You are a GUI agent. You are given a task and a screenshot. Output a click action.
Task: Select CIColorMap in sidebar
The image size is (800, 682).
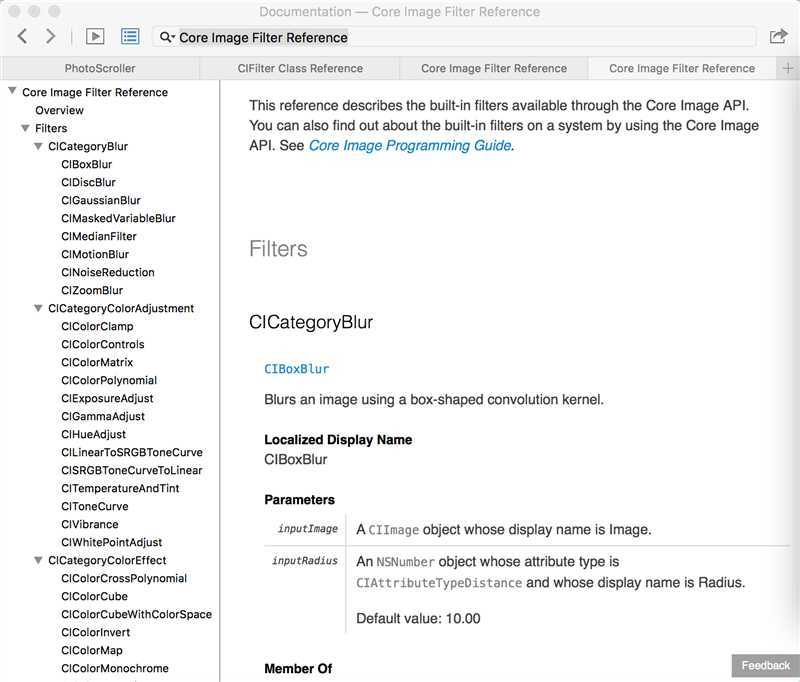click(x=92, y=650)
